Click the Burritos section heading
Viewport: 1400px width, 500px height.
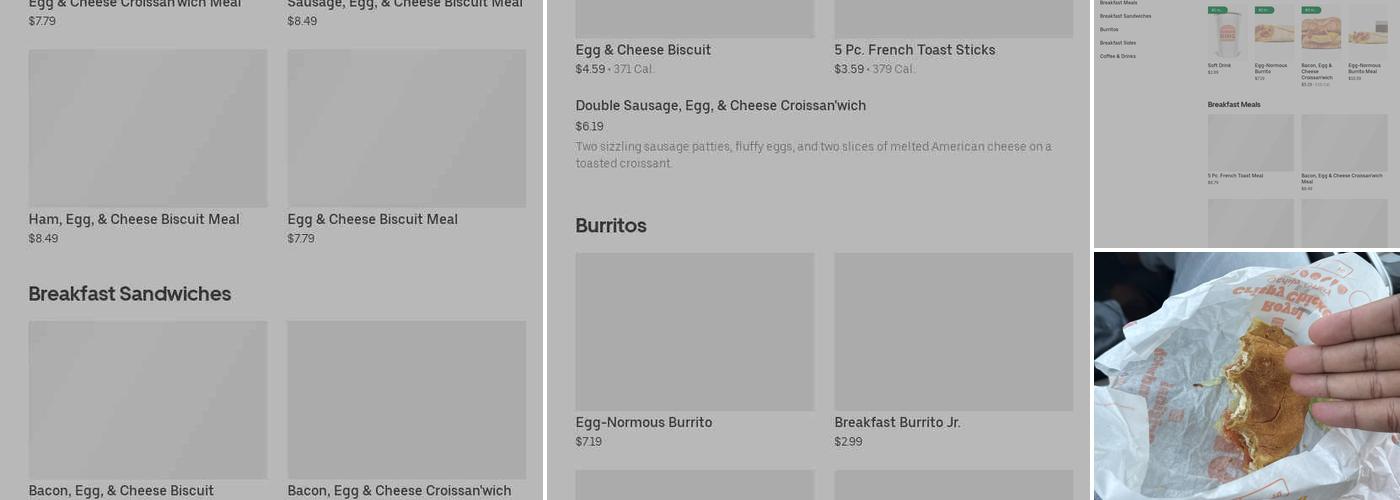point(611,226)
